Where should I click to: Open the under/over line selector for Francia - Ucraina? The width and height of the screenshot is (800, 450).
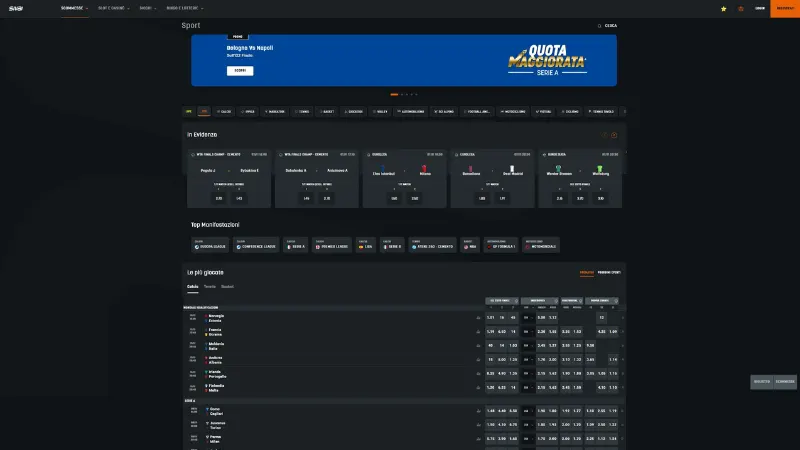point(528,332)
